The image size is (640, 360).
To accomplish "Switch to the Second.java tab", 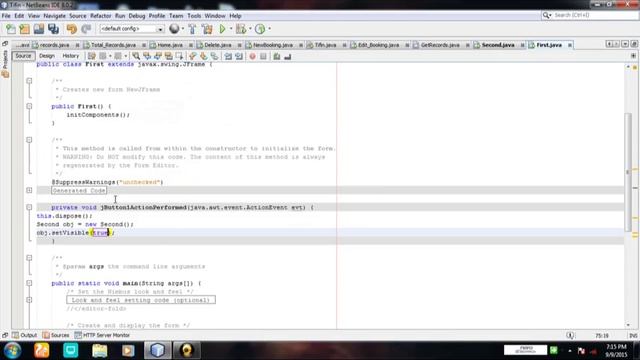I will pos(498,45).
